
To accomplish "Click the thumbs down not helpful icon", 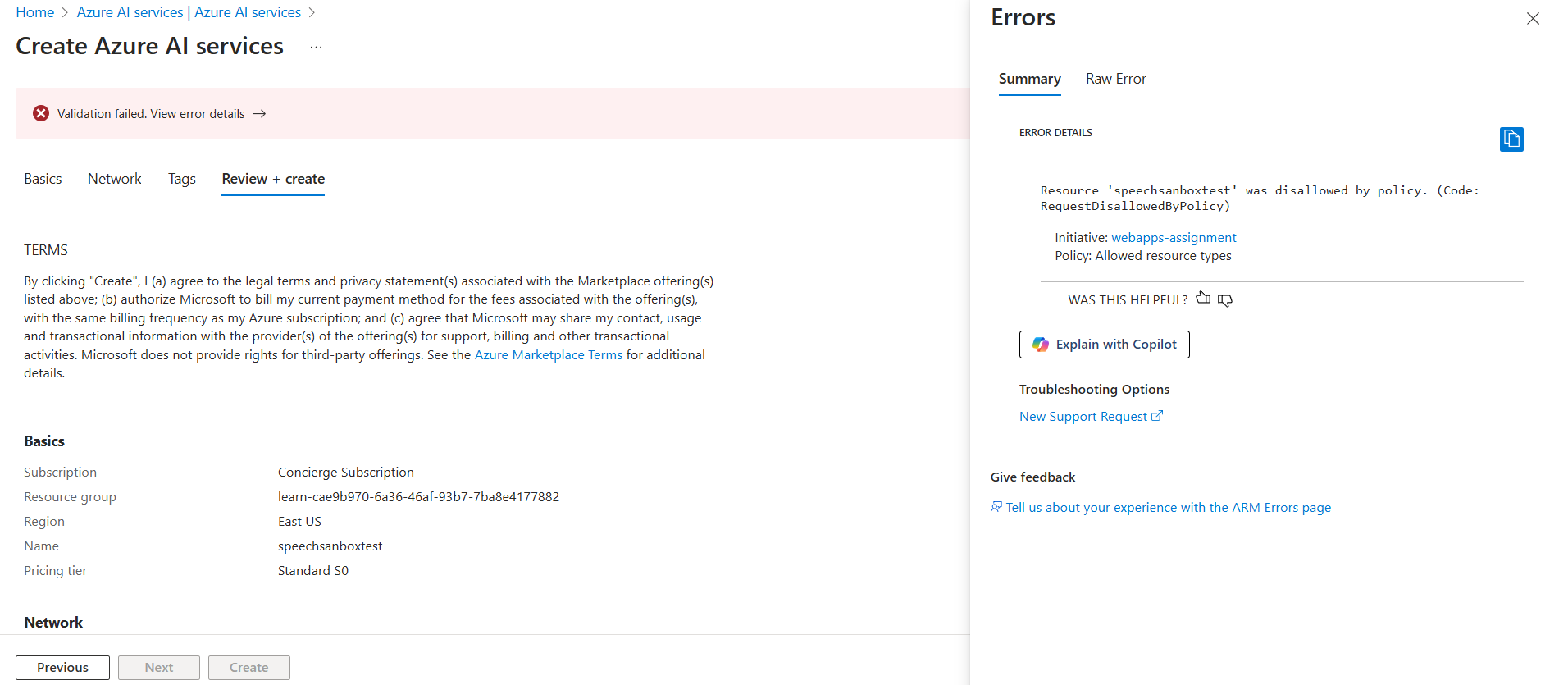I will point(1225,300).
